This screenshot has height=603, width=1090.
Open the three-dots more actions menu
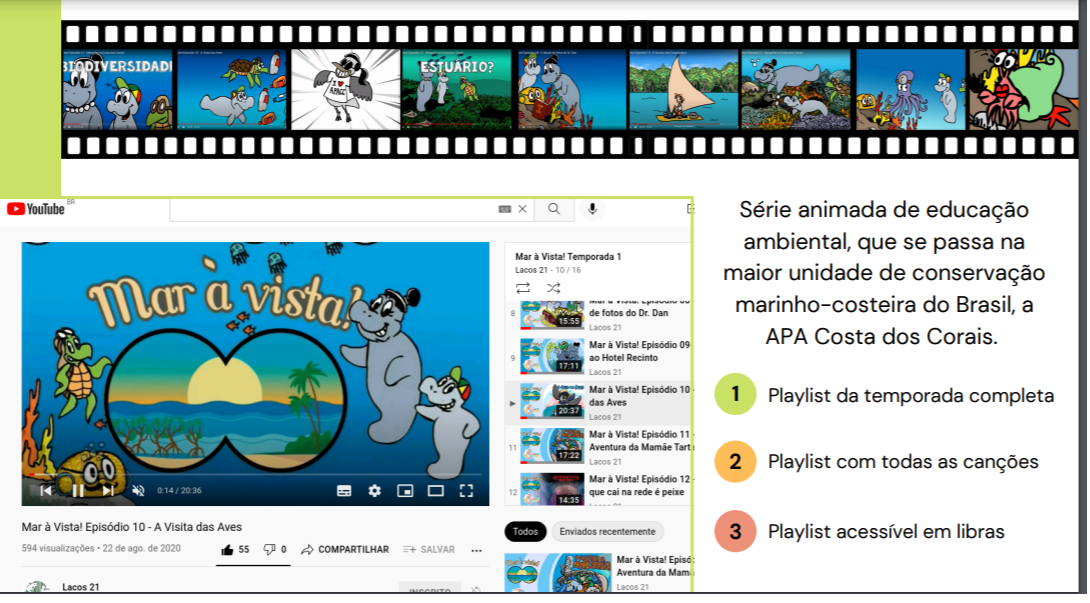click(x=476, y=550)
